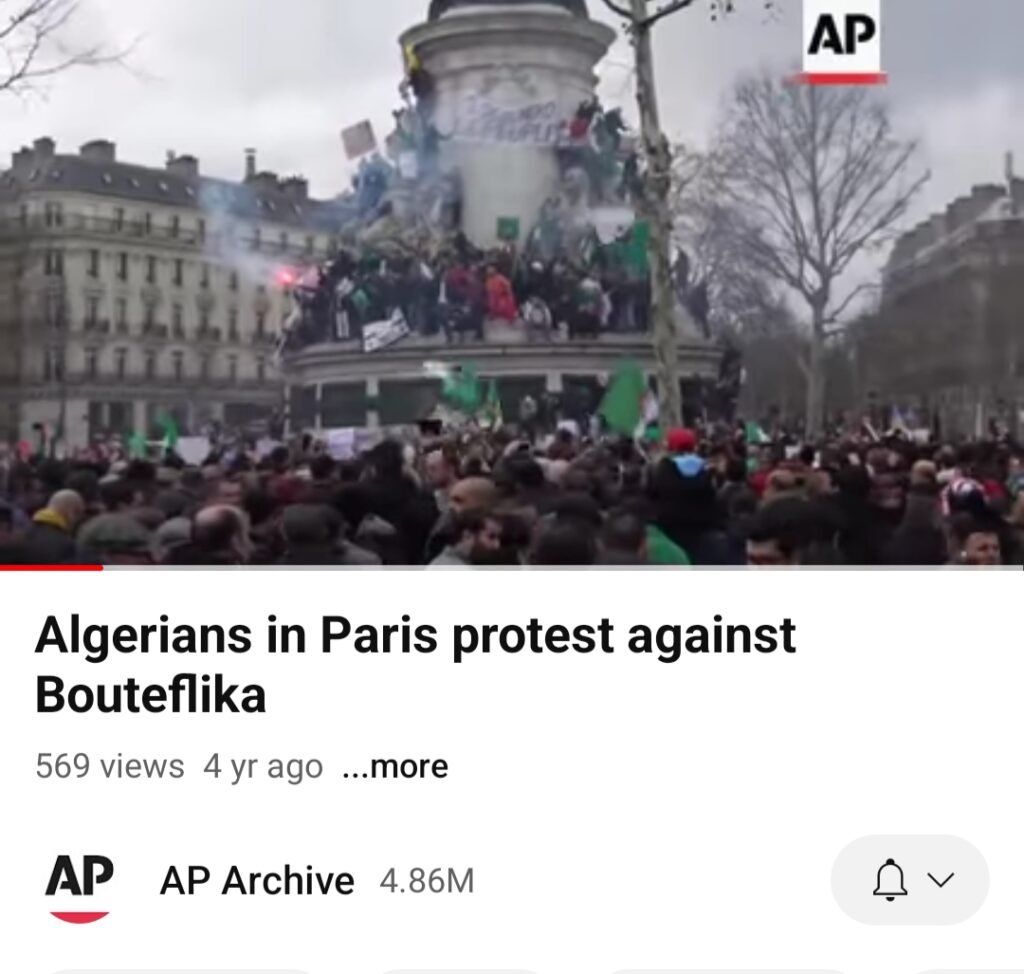Expand the notification options chevron

click(x=940, y=880)
